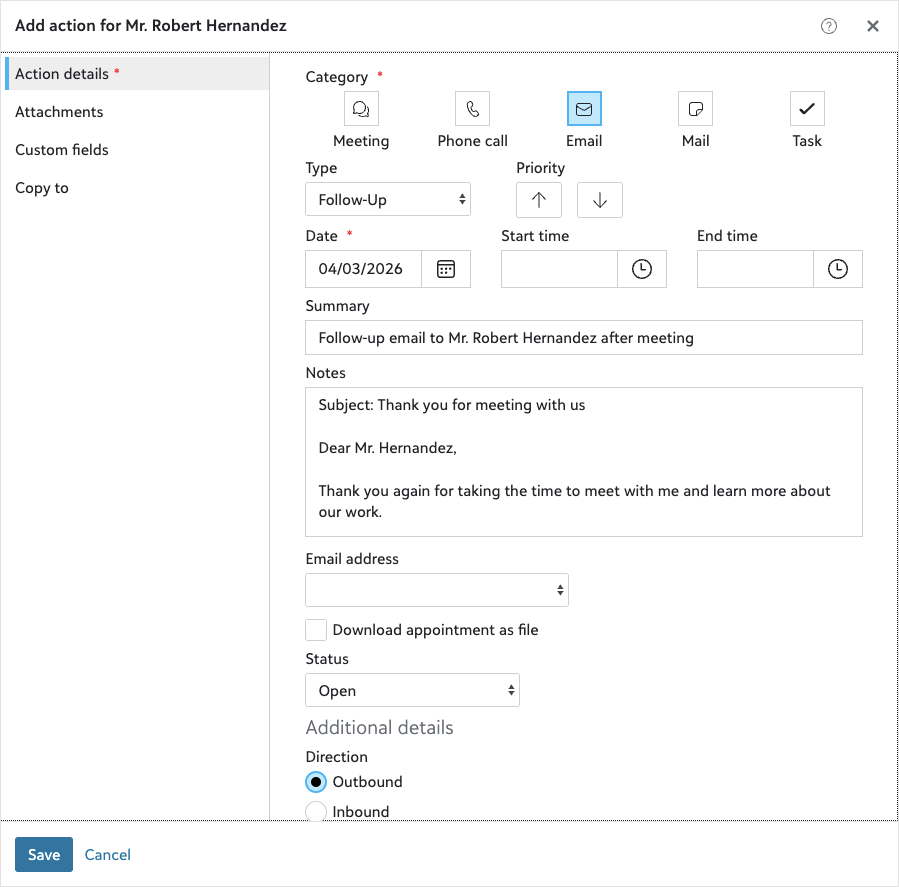Viewport: 899px width, 887px height.
Task: Expand the Email address dropdown
Action: tap(437, 590)
